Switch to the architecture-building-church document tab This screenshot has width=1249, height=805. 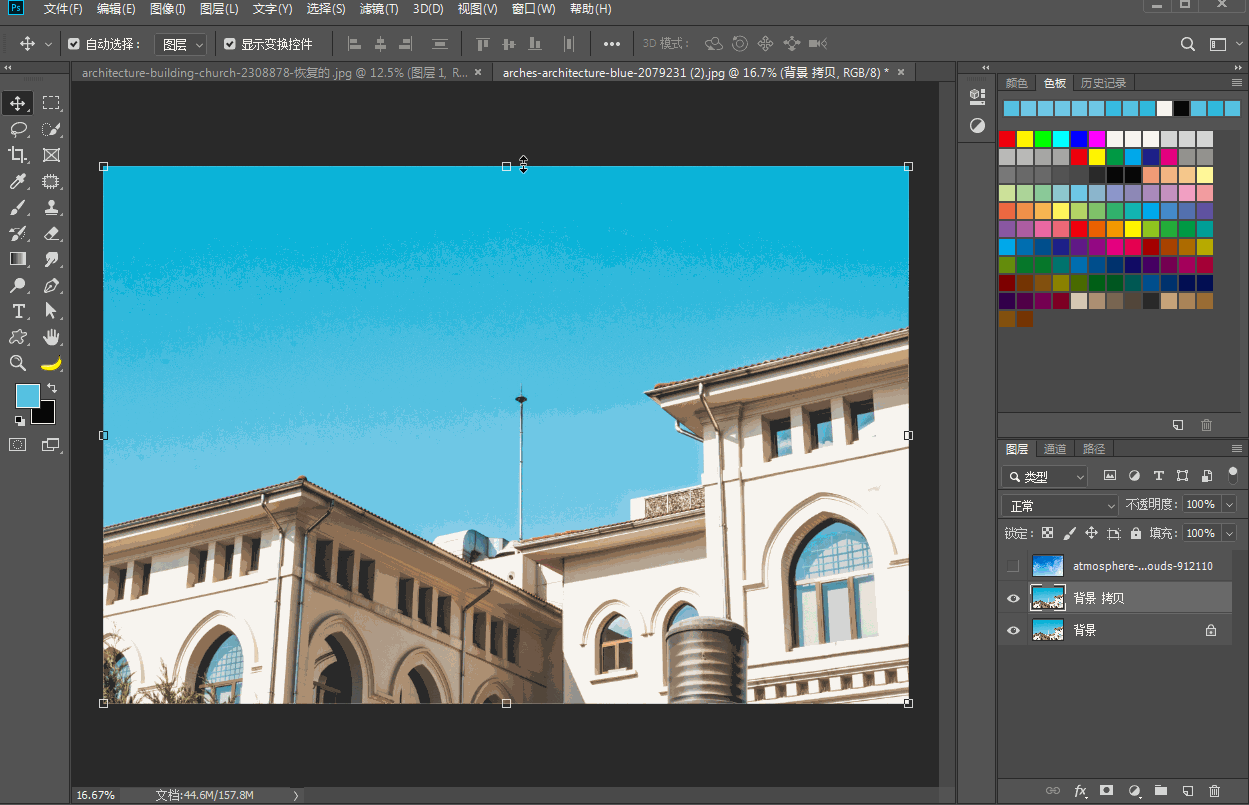275,72
